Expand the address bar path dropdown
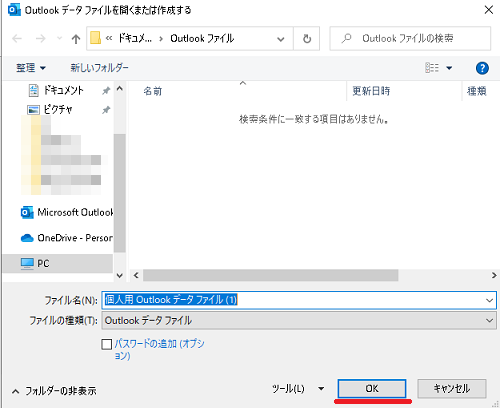 click(281, 39)
